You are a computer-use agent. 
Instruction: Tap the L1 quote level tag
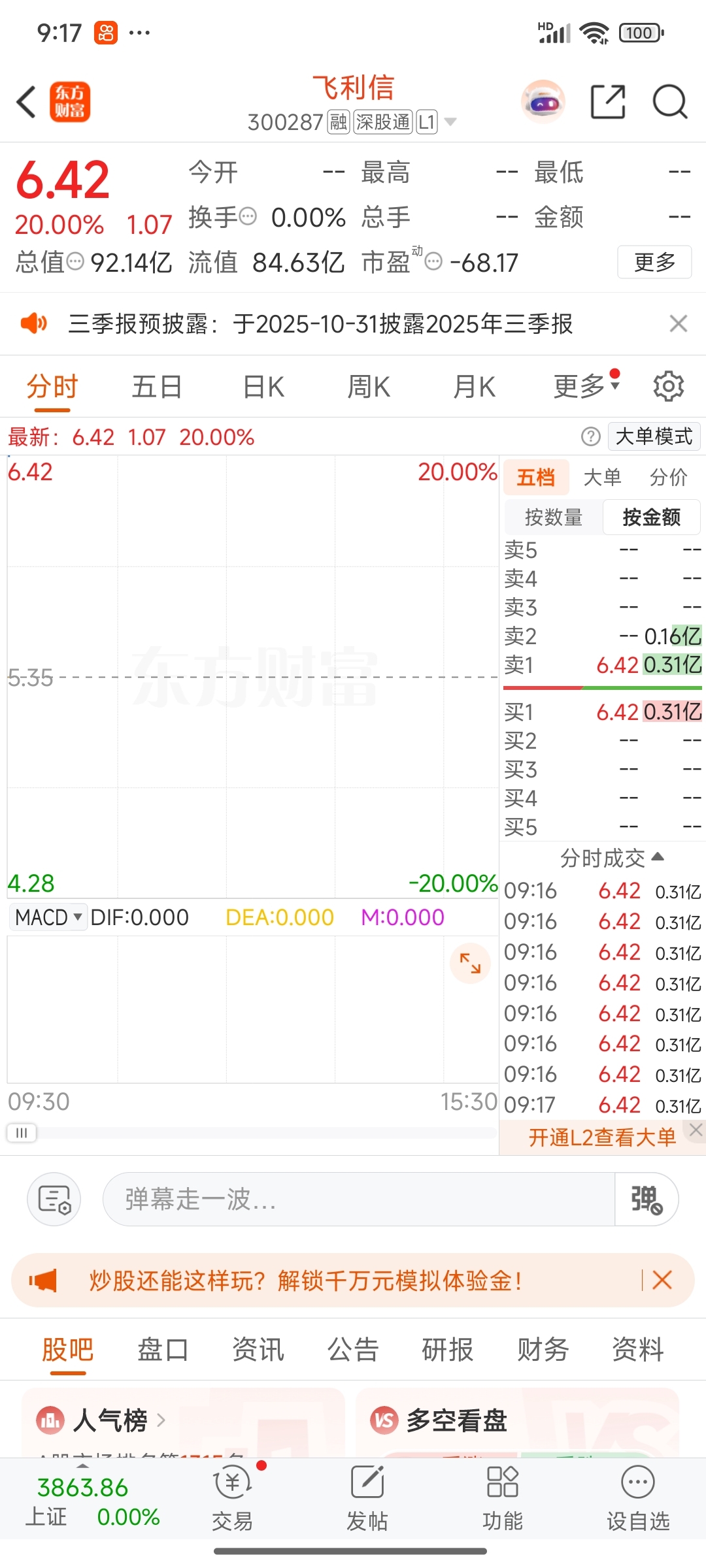tap(427, 122)
